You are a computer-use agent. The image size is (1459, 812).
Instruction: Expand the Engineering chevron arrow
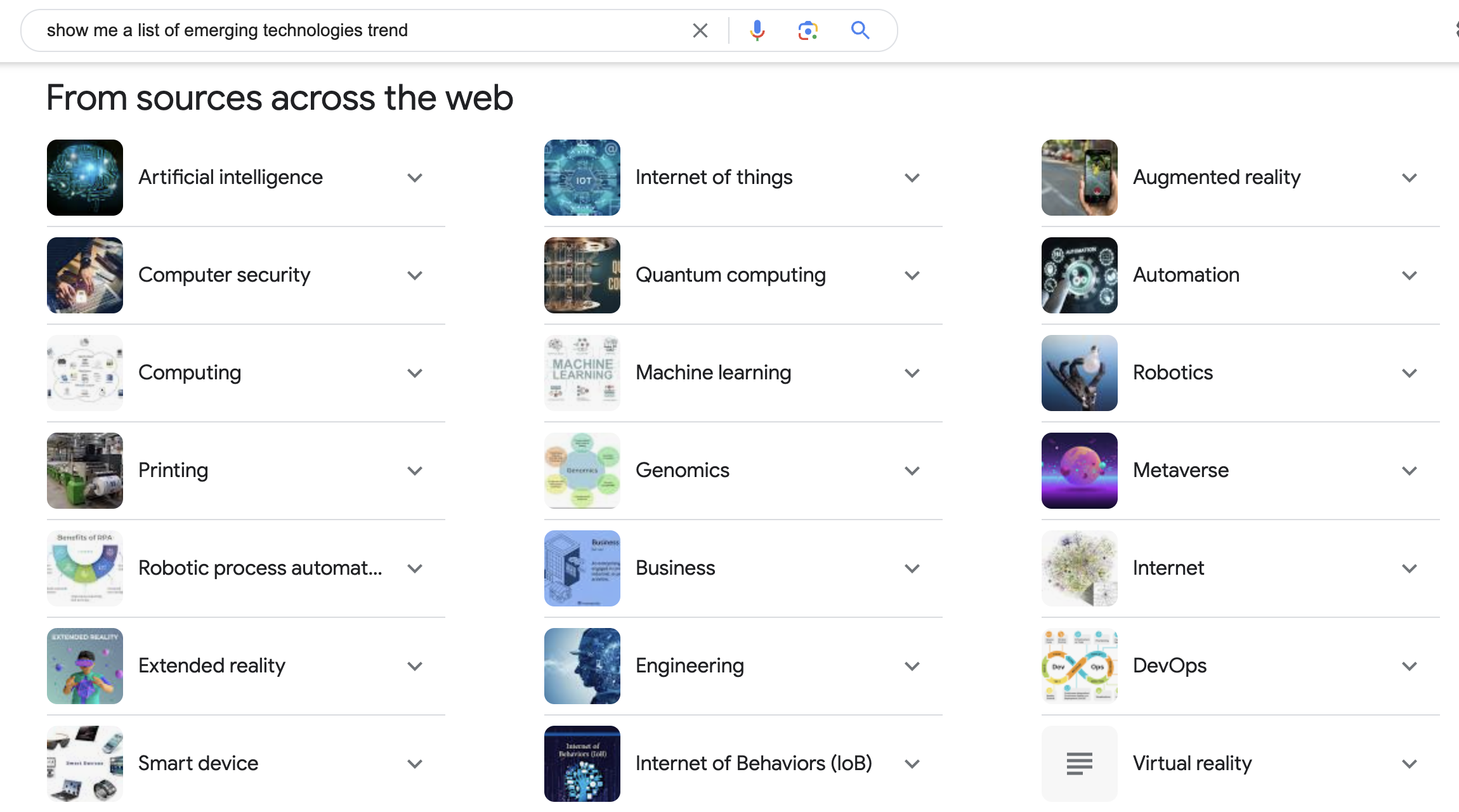912,666
